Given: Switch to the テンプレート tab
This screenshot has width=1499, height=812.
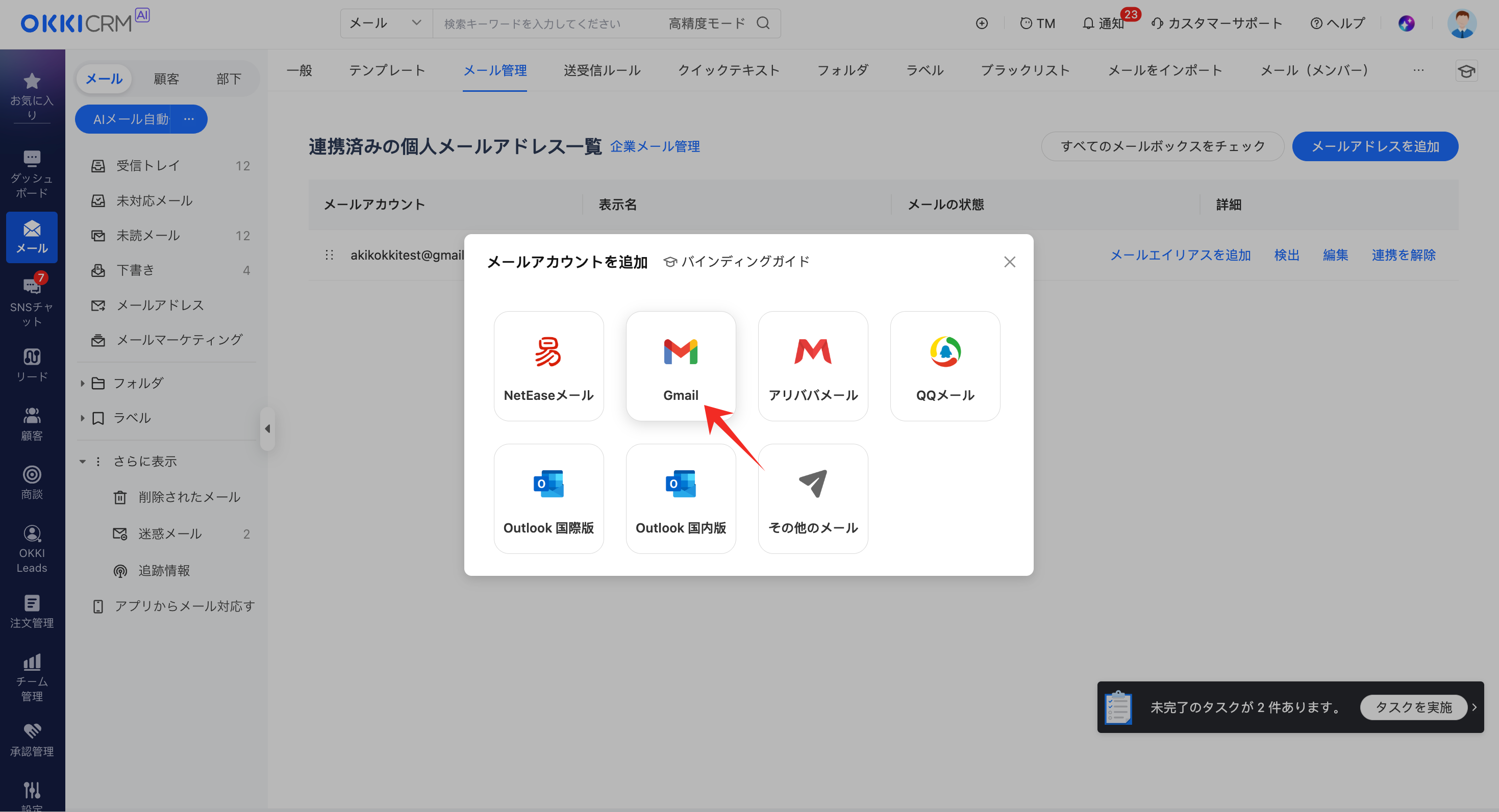Looking at the screenshot, I should pos(387,70).
